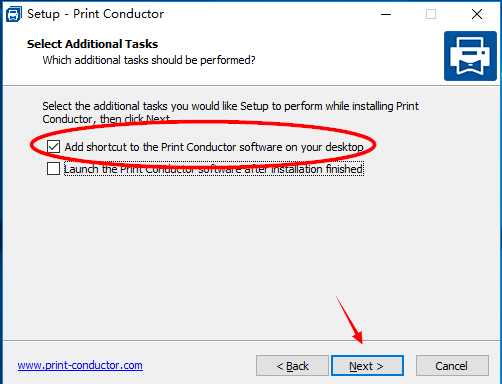The width and height of the screenshot is (502, 384).
Task: Close the setup wizard window
Action: [x=477, y=14]
